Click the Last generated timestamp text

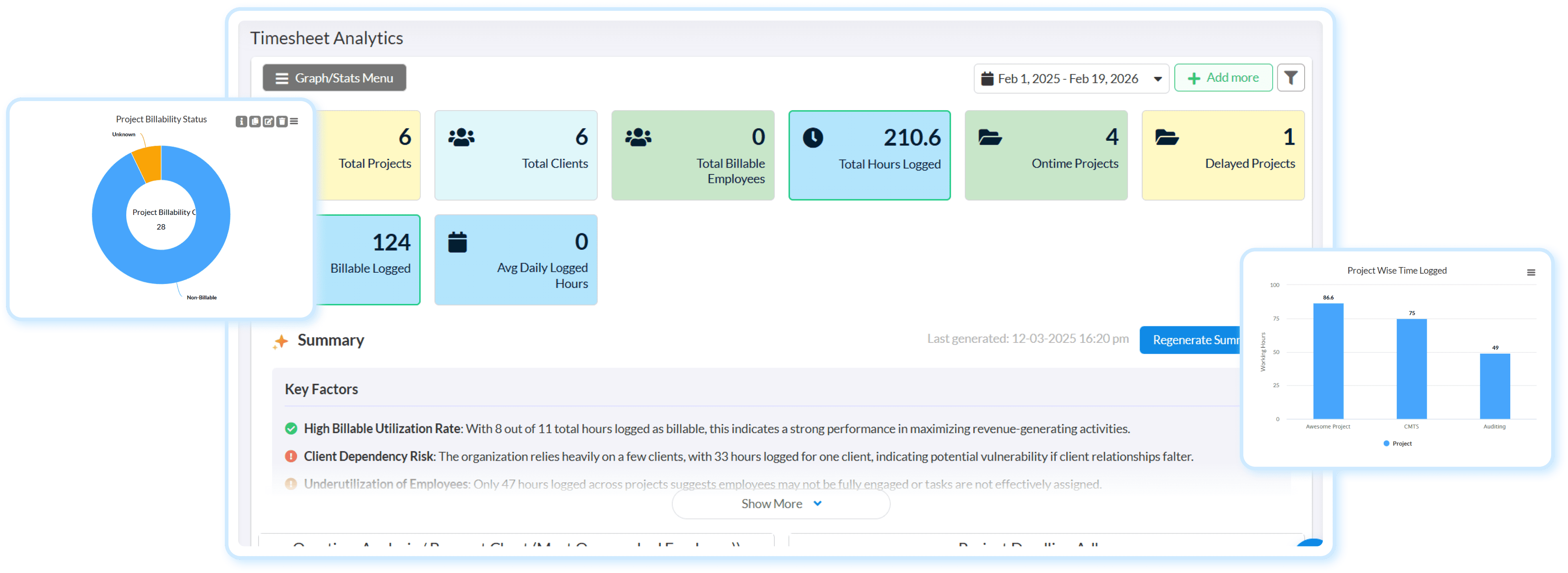point(1027,338)
